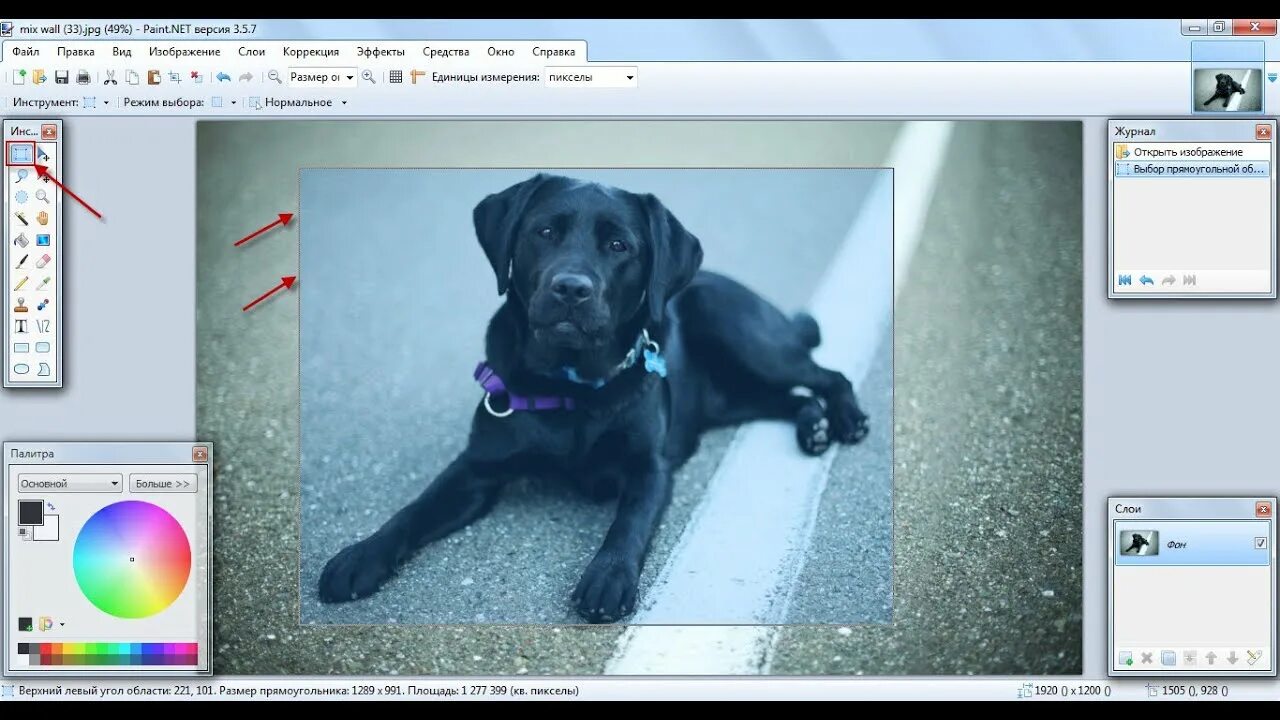Screen dimensions: 1280x720
Task: Select the Move Selected Pixels tool
Action: tap(43, 154)
